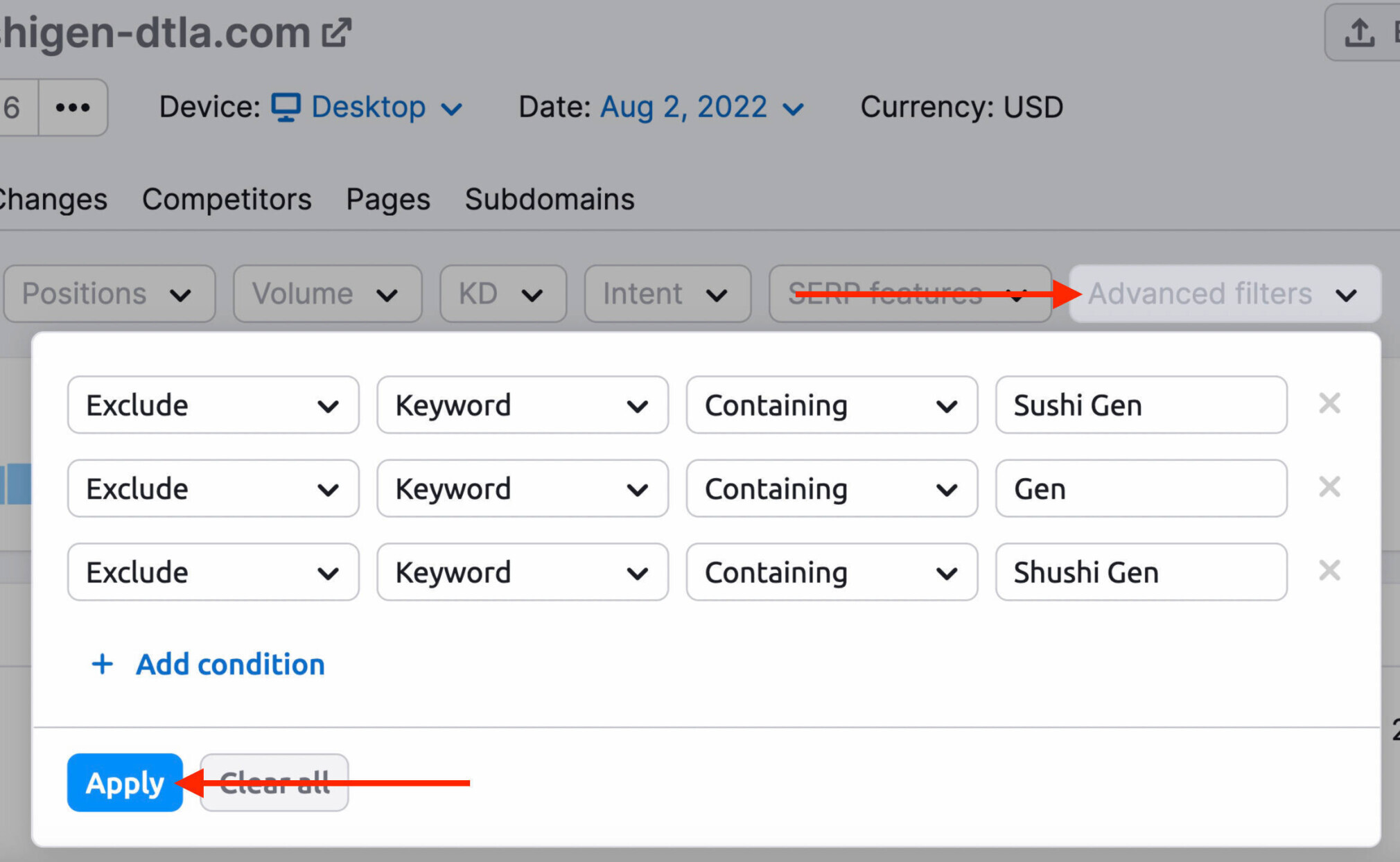Edit the Shushi Gen value field

1141,572
